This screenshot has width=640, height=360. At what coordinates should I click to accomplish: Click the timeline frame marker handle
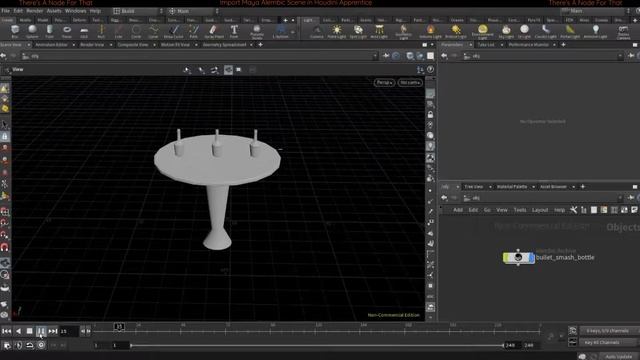point(119,327)
